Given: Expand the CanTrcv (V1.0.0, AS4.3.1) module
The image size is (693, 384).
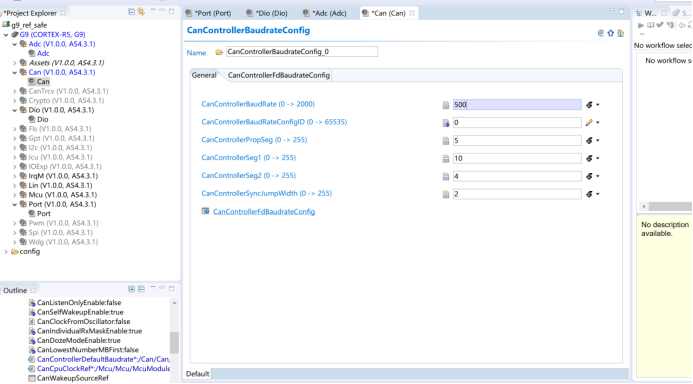Looking at the screenshot, I should click(15, 91).
